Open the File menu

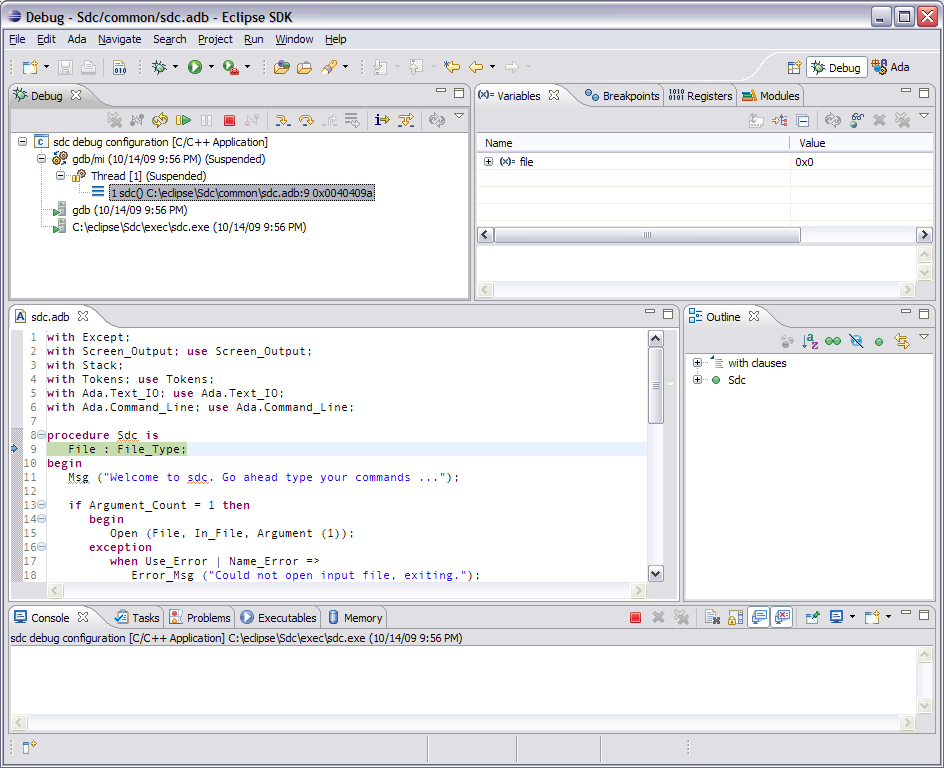tap(17, 39)
